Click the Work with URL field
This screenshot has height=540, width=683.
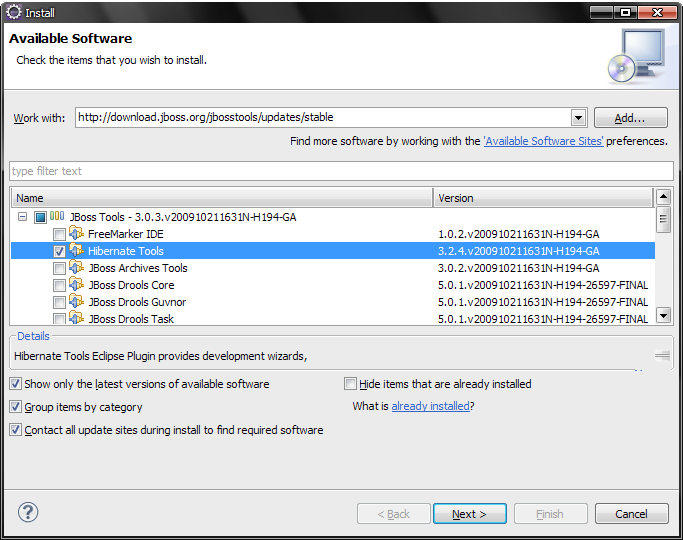pyautogui.click(x=322, y=118)
